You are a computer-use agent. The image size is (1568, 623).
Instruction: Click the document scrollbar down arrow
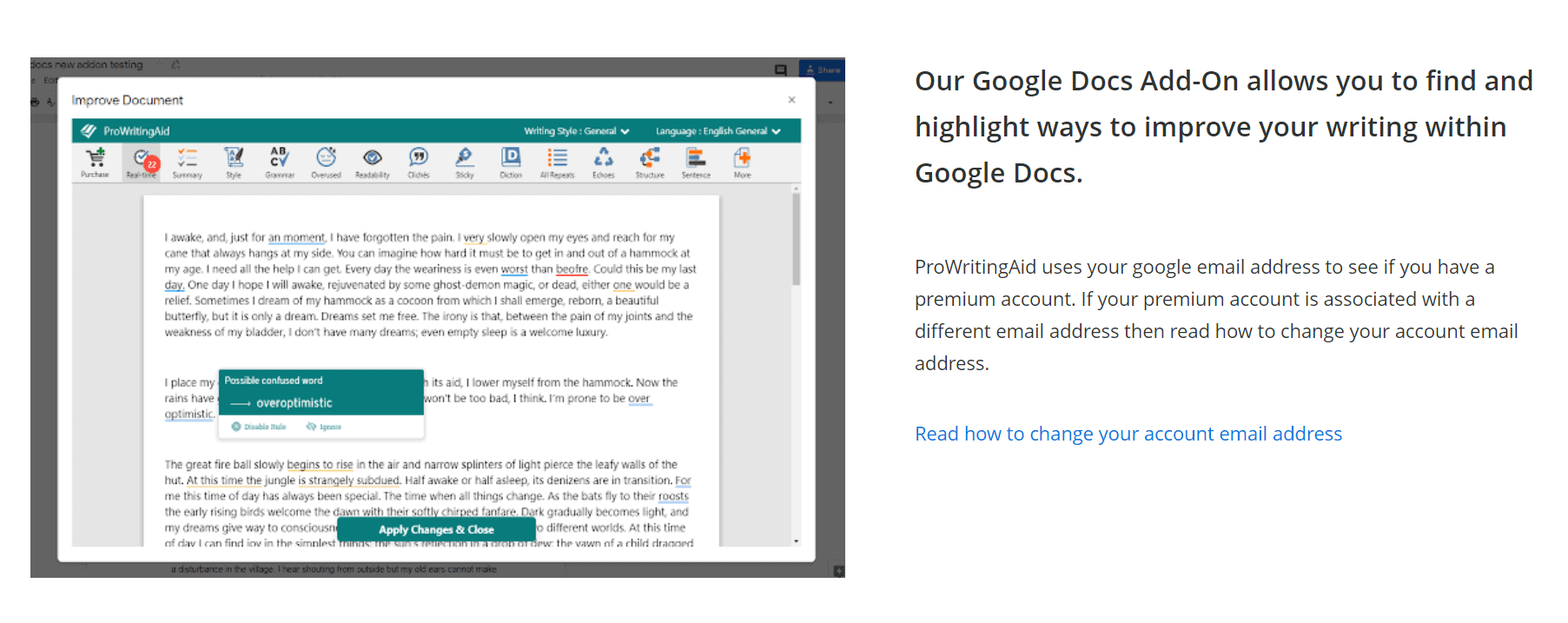796,541
